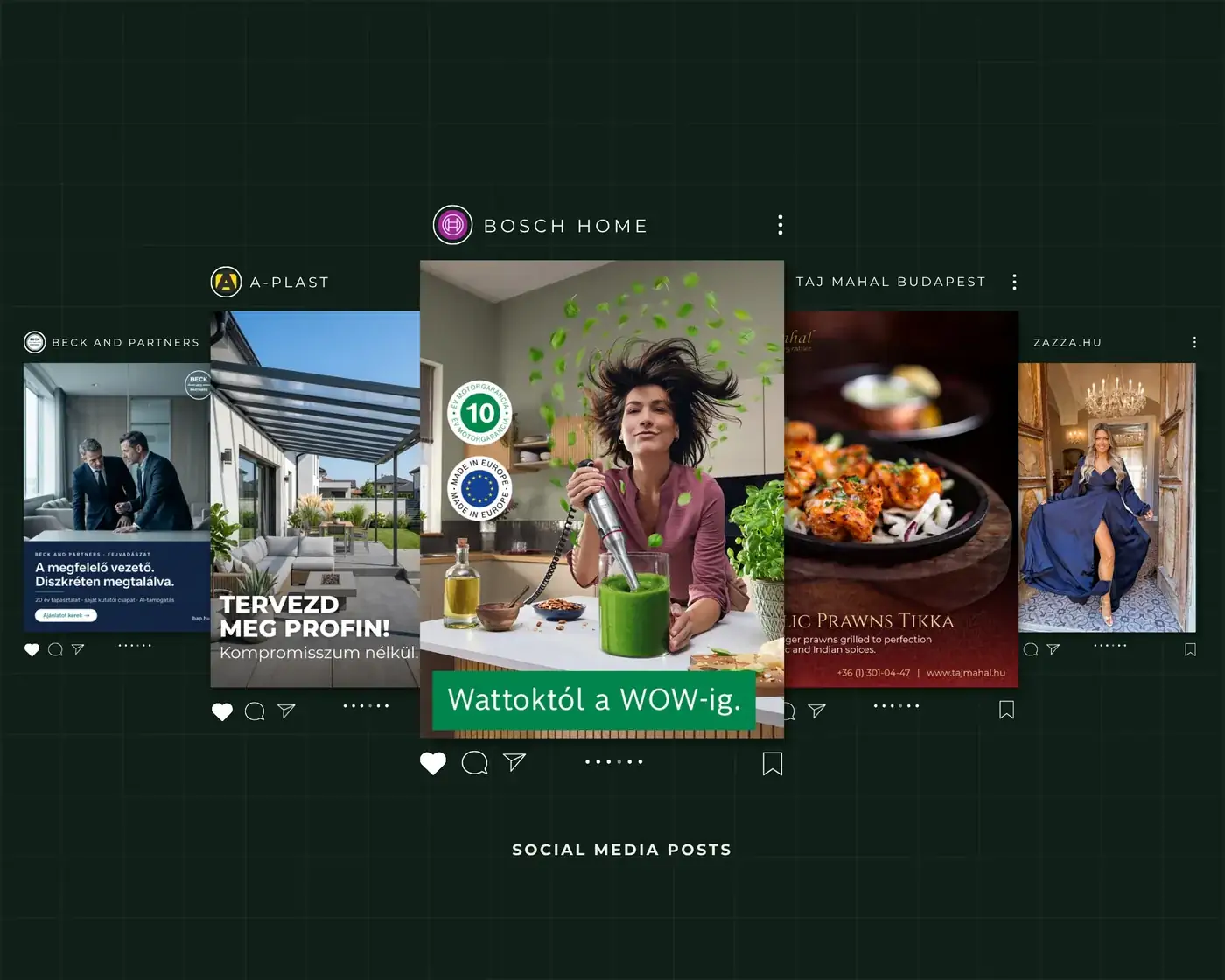The image size is (1225, 980).
Task: Like the A-Plast post with the heart
Action: point(222,711)
